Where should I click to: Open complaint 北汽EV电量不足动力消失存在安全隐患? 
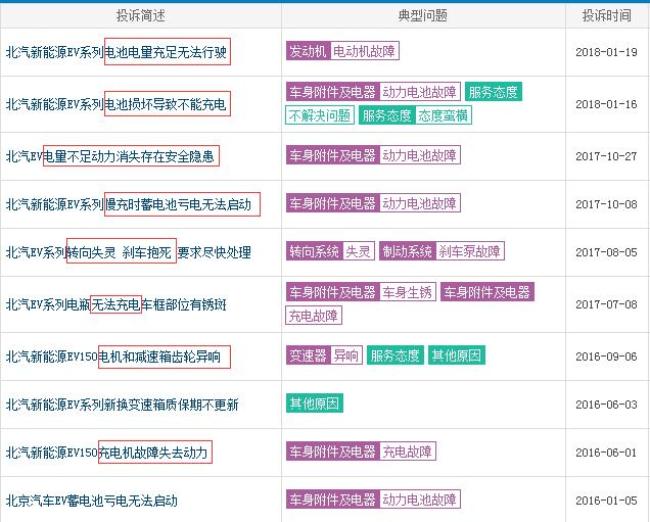(x=110, y=156)
